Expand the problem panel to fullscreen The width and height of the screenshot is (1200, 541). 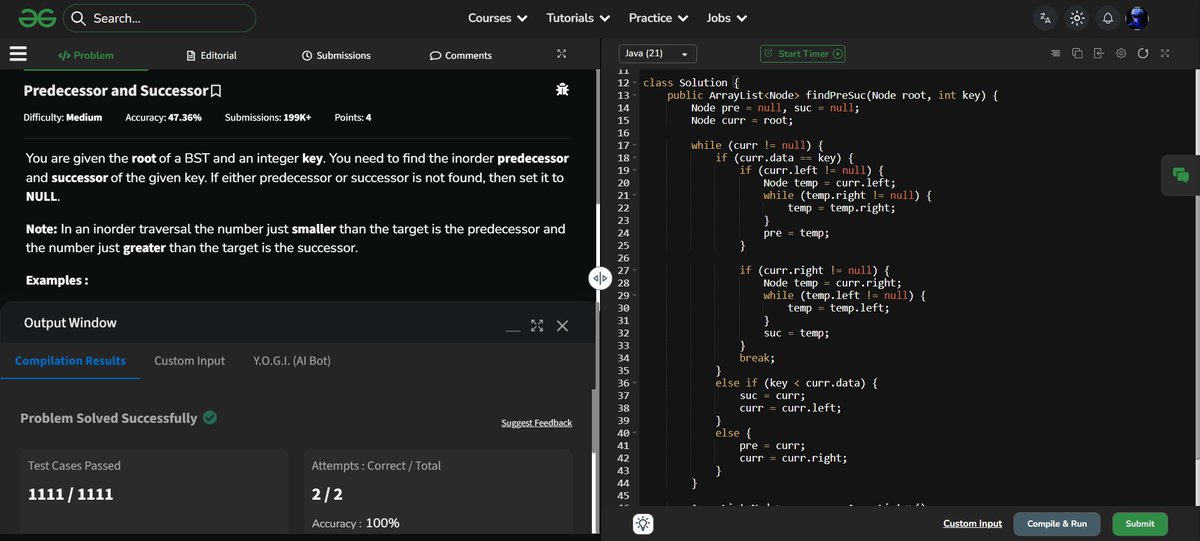click(561, 55)
